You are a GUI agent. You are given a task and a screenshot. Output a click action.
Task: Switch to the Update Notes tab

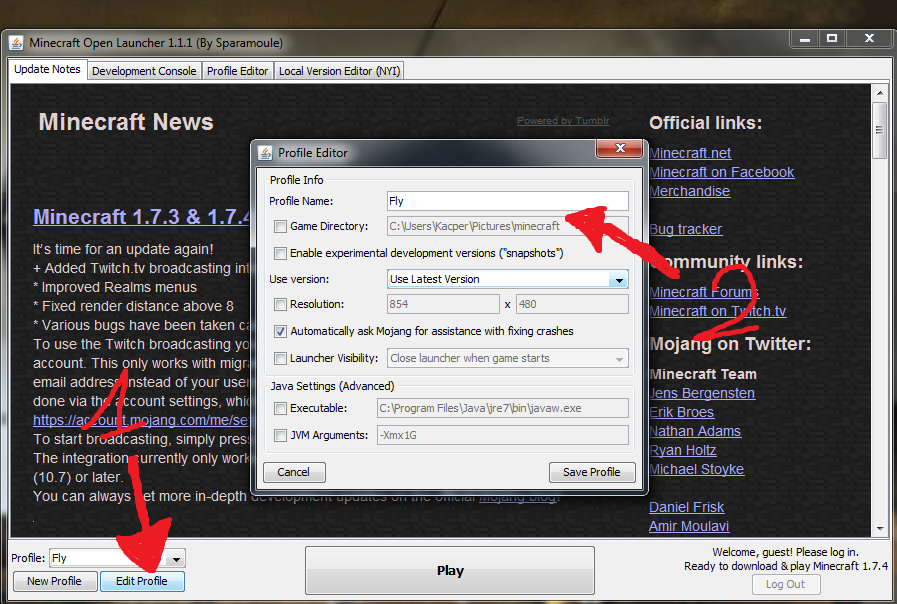pos(47,69)
